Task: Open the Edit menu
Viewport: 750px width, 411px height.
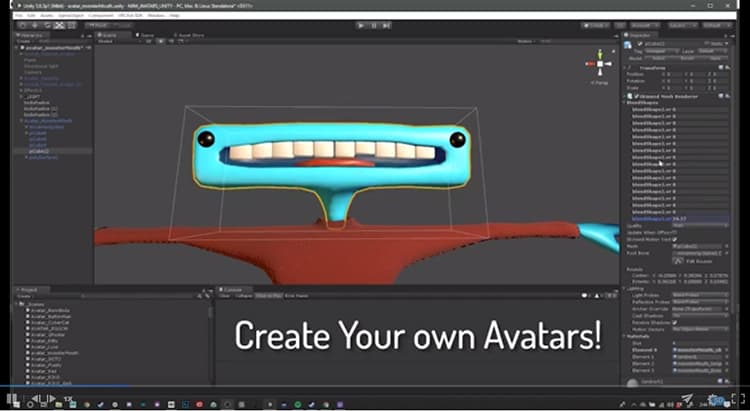Action: tap(31, 15)
